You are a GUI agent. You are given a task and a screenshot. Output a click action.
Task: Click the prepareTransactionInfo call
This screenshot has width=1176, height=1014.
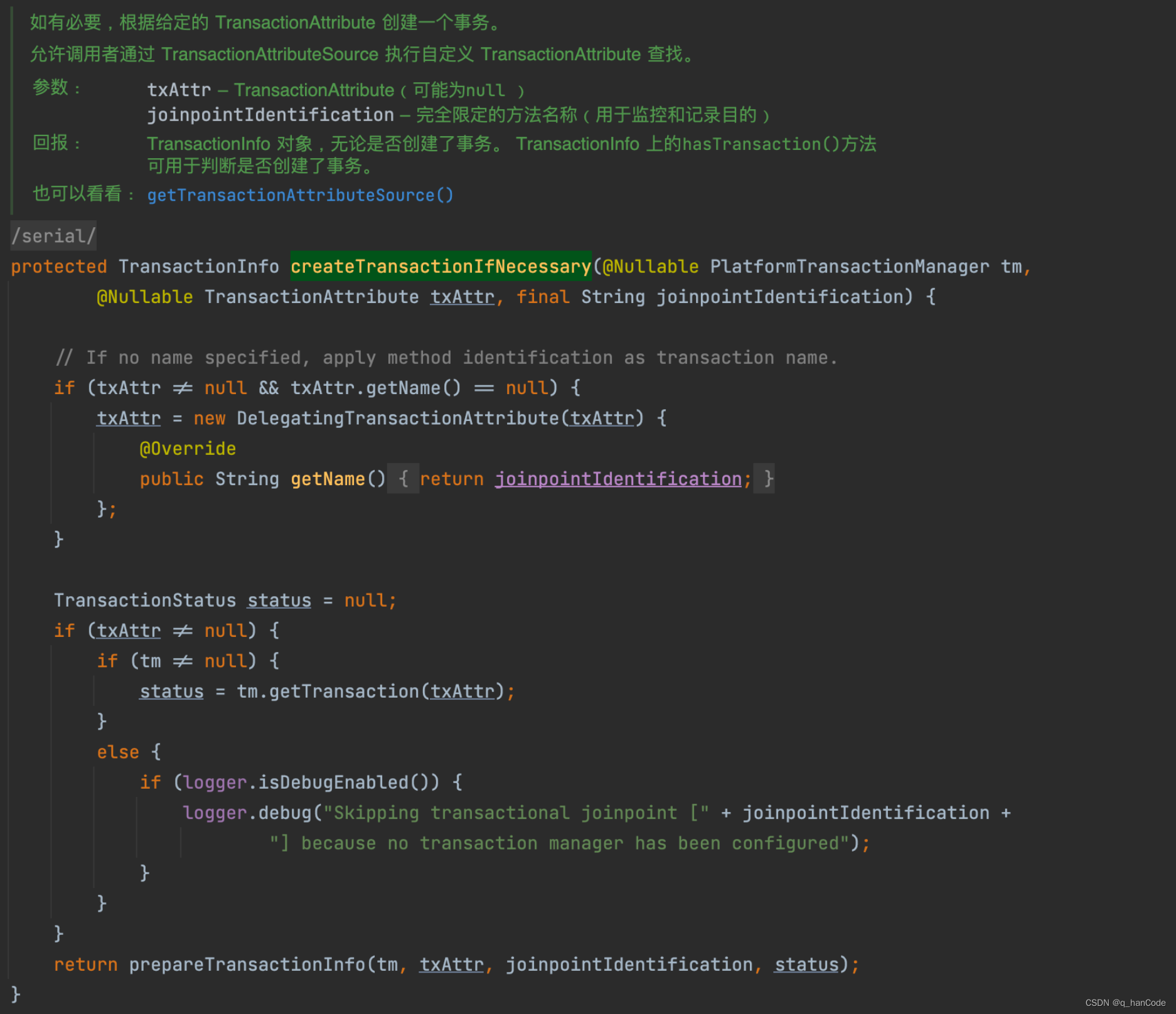(x=247, y=964)
